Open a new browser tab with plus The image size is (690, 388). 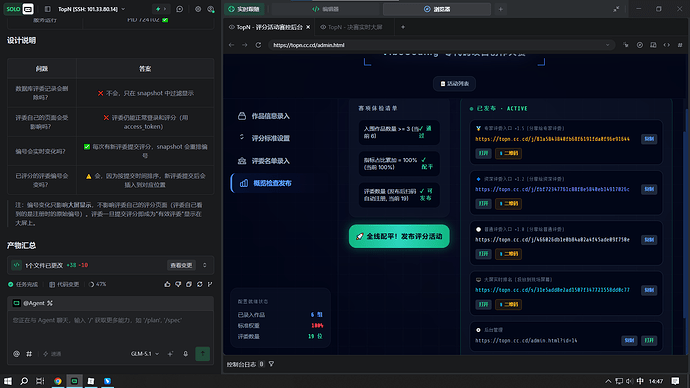click(x=403, y=27)
